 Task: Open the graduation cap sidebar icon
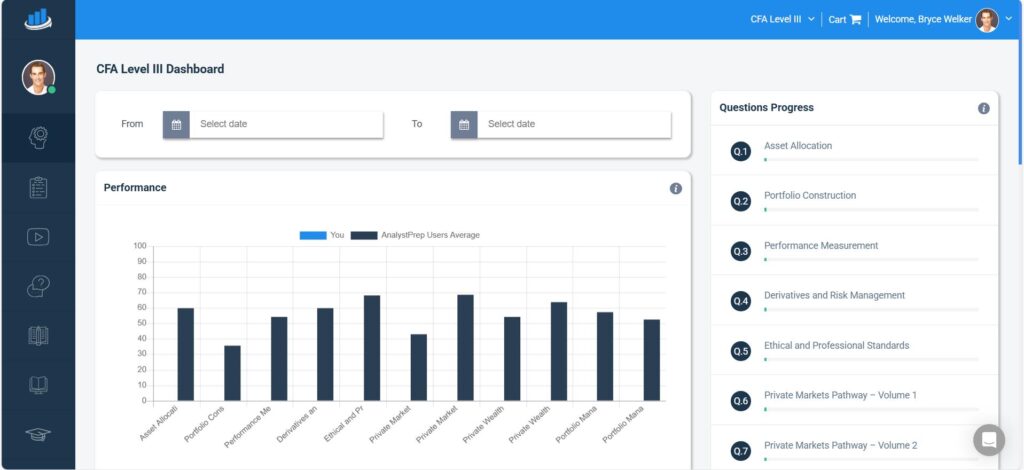[38, 433]
